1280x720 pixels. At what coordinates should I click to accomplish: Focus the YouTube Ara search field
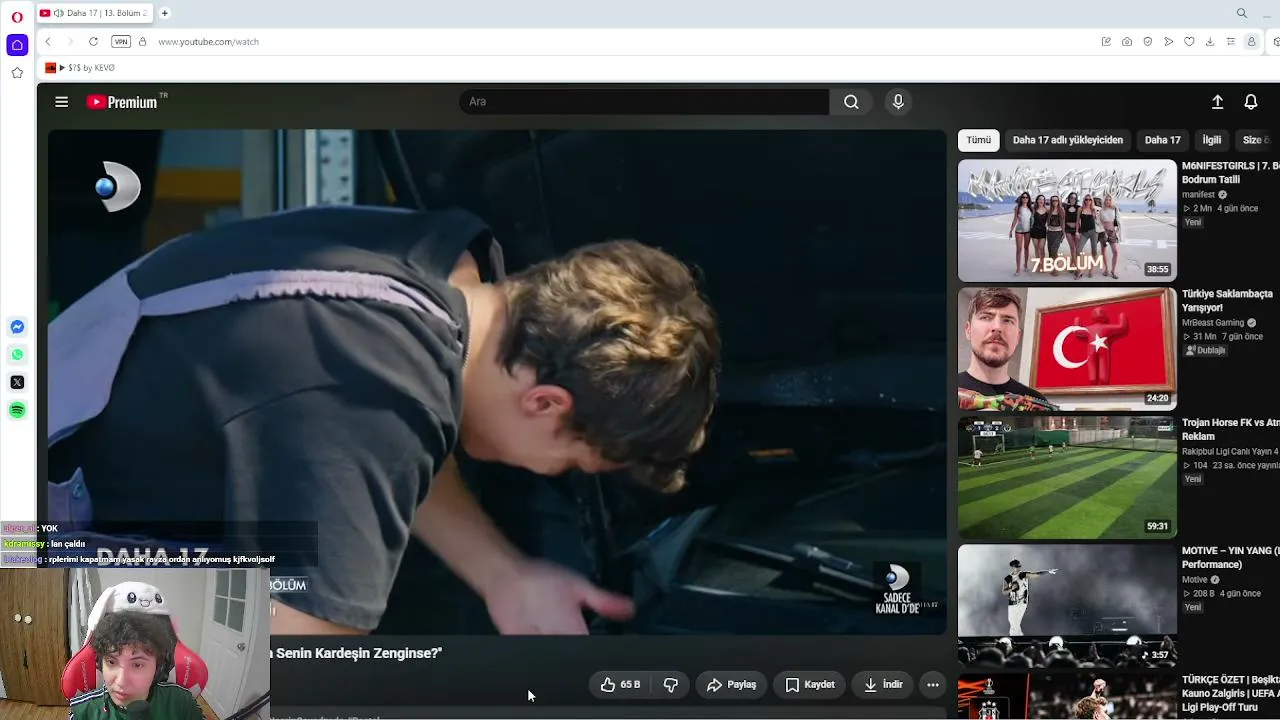tap(644, 102)
